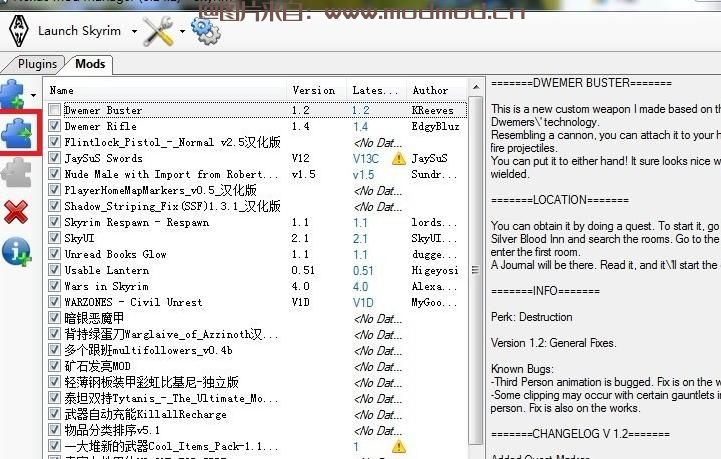Viewport: 721px width, 459px height.
Task: Expand the add mod icon dropdown arrow
Action: 33,95
